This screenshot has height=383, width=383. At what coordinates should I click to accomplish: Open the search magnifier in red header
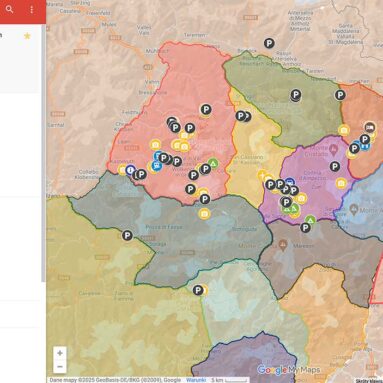click(10, 9)
